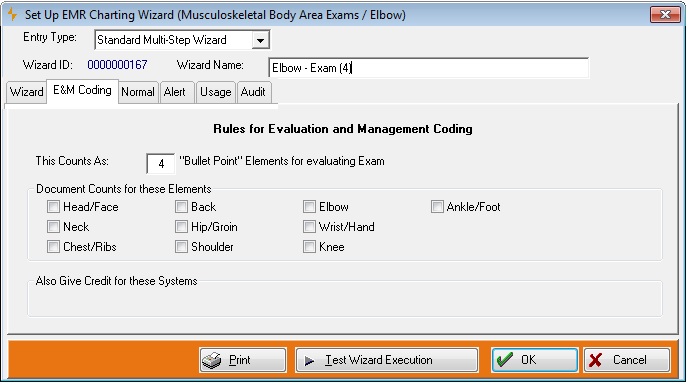Select the E&M Coding tab

82,91
